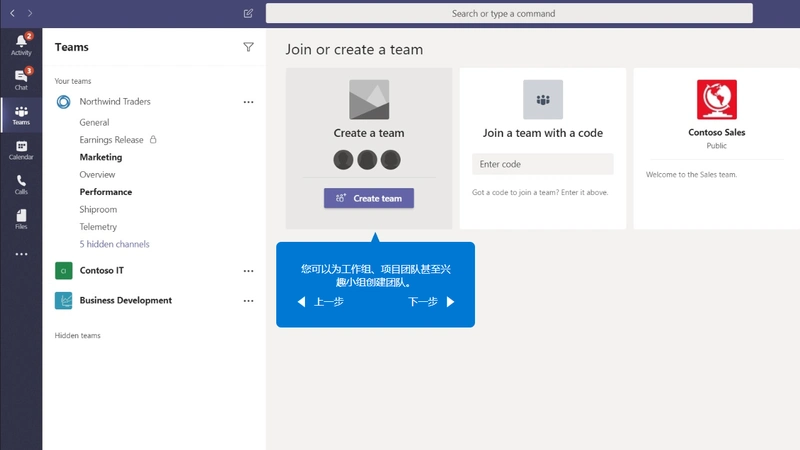Click the Business Development team avatar
This screenshot has width=800, height=450.
pos(64,301)
